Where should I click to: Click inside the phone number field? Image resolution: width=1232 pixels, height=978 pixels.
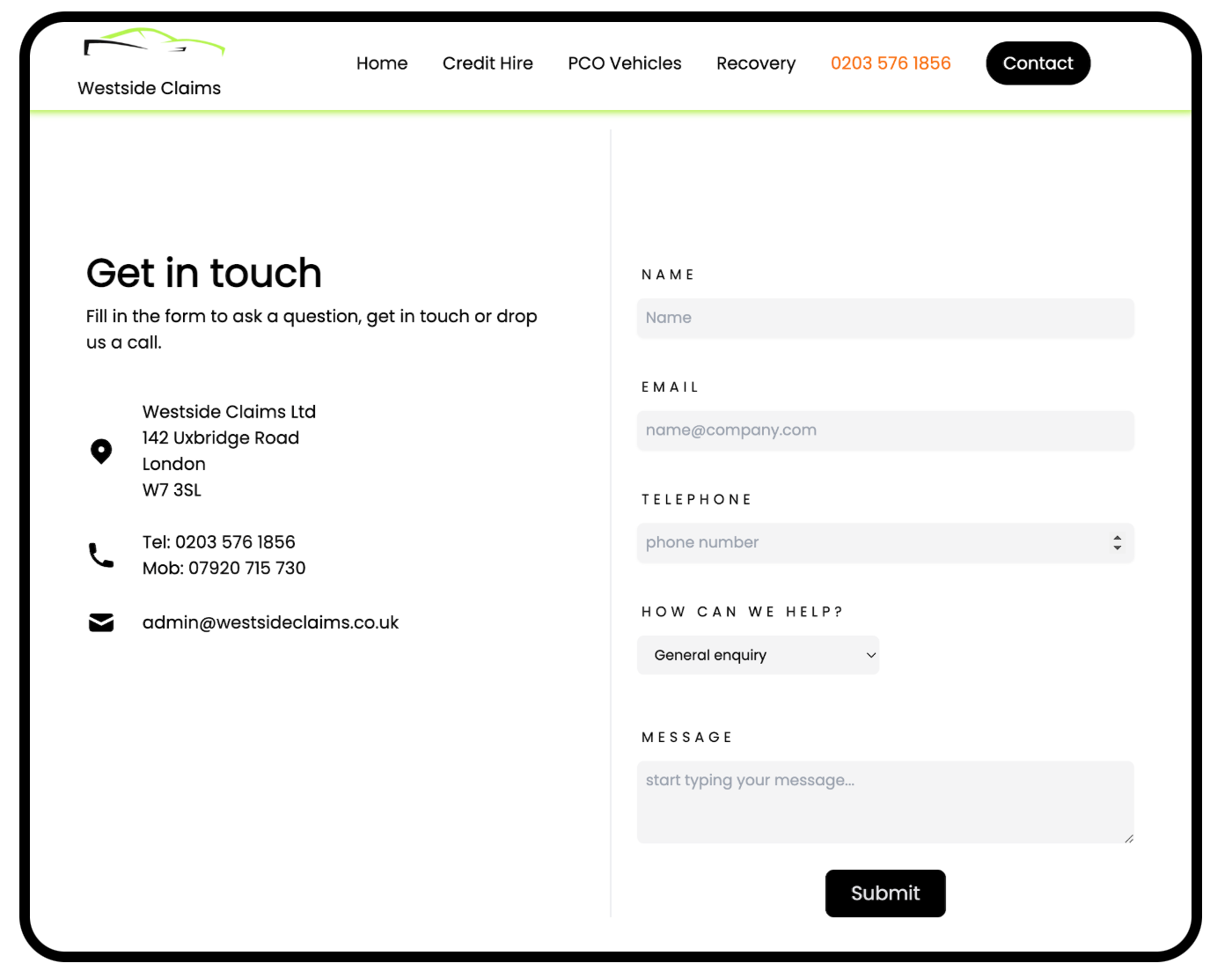[x=871, y=543]
